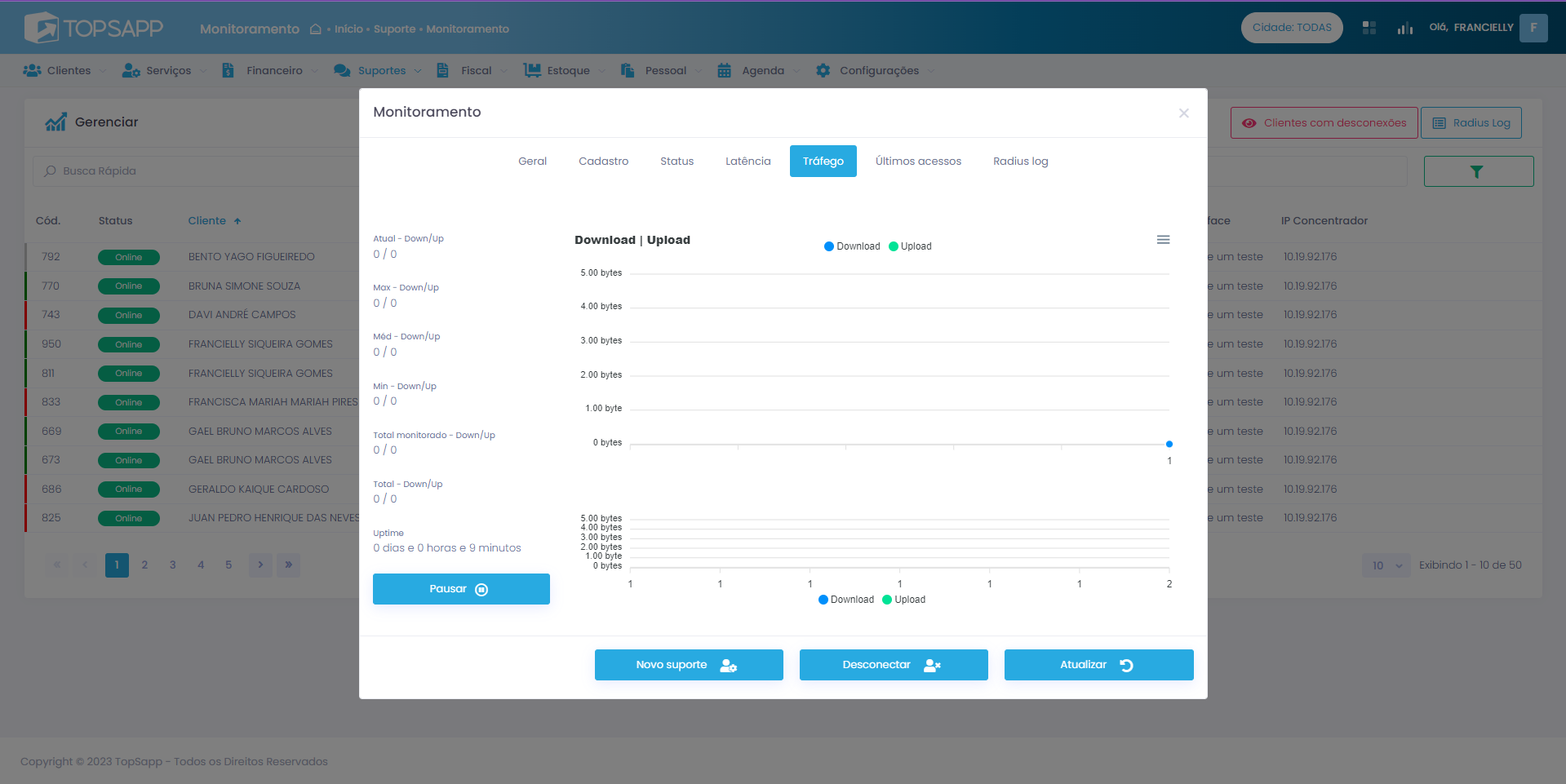Click the blue data point on chart
Screen dimensions: 1566x784
tap(1169, 445)
